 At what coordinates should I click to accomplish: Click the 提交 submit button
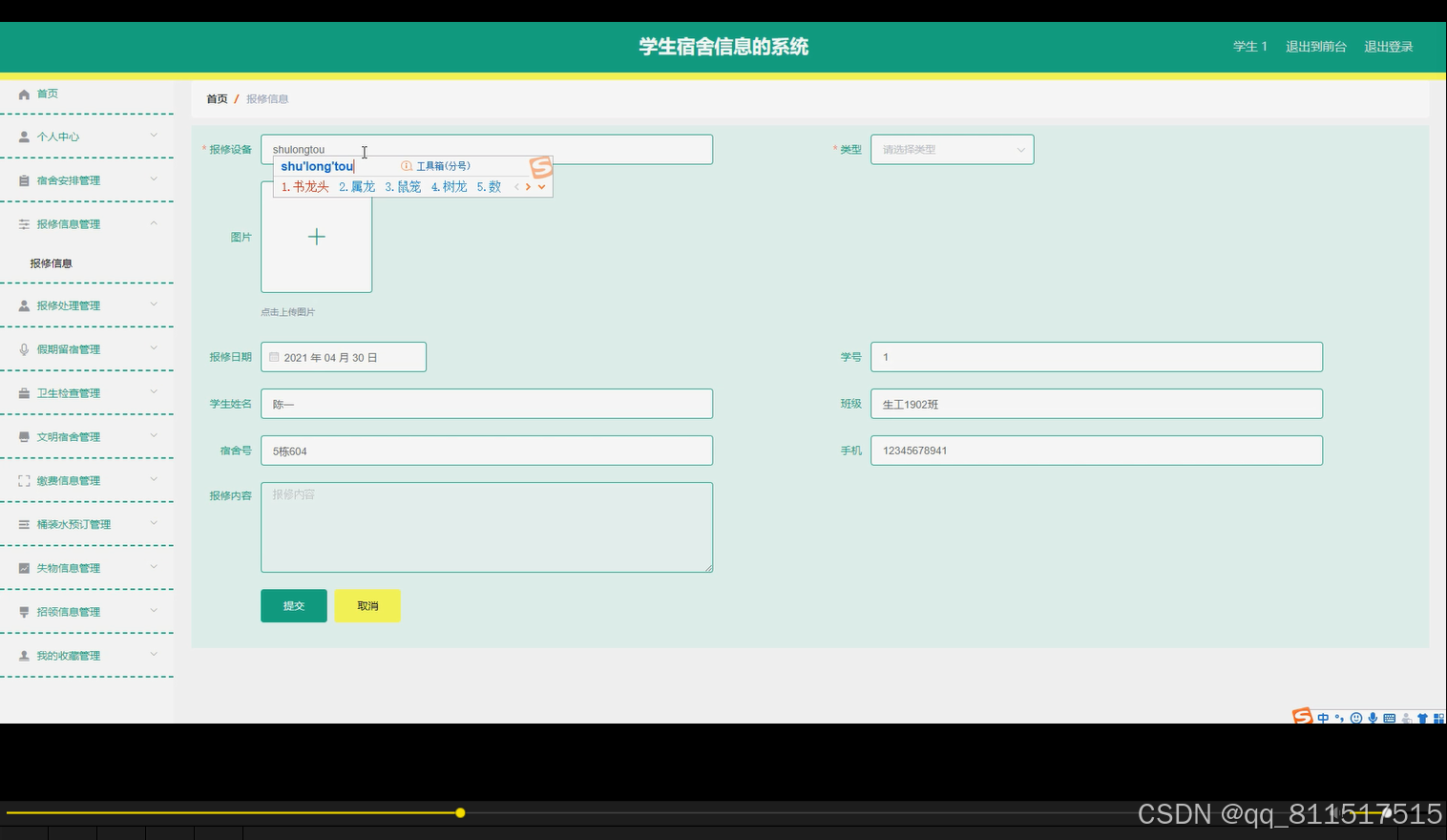[294, 606]
